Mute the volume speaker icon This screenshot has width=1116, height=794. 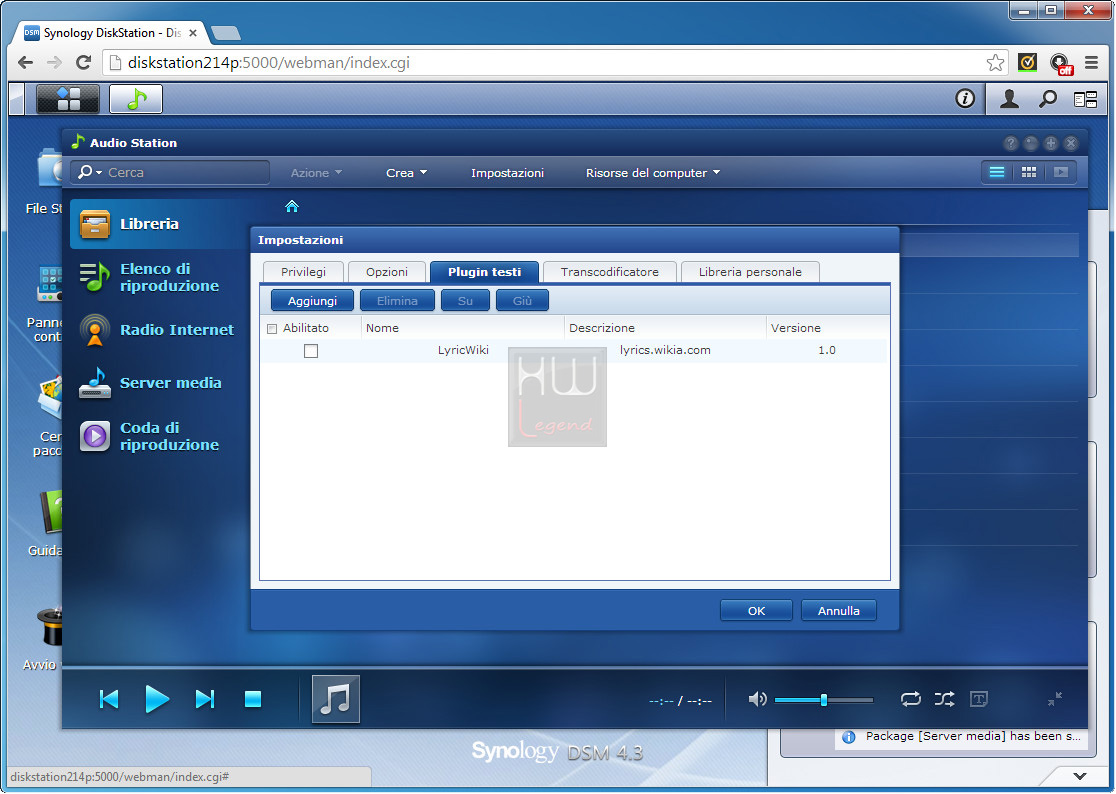click(x=757, y=699)
